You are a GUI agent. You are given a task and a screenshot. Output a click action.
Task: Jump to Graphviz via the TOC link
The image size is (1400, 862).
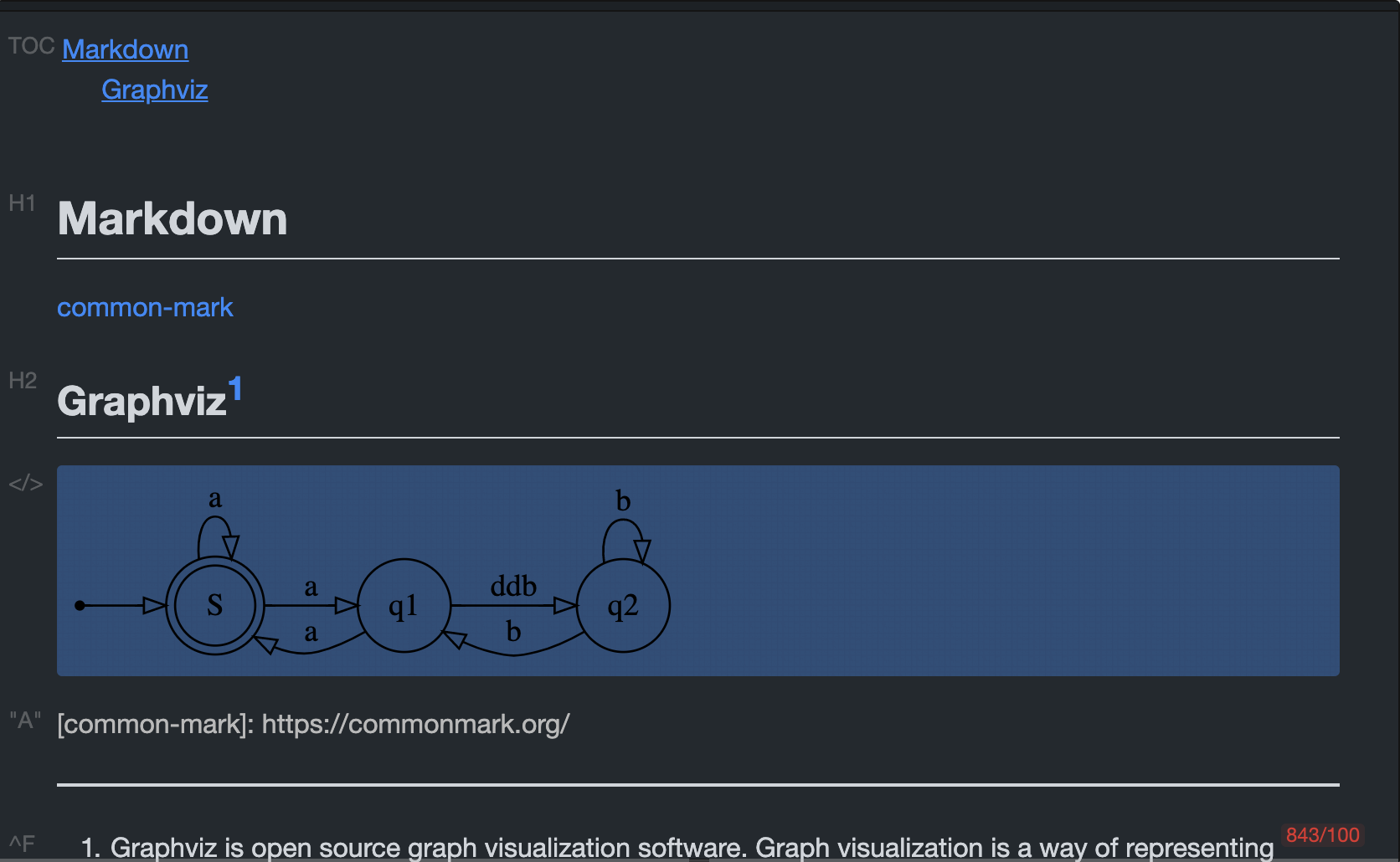pyautogui.click(x=154, y=90)
